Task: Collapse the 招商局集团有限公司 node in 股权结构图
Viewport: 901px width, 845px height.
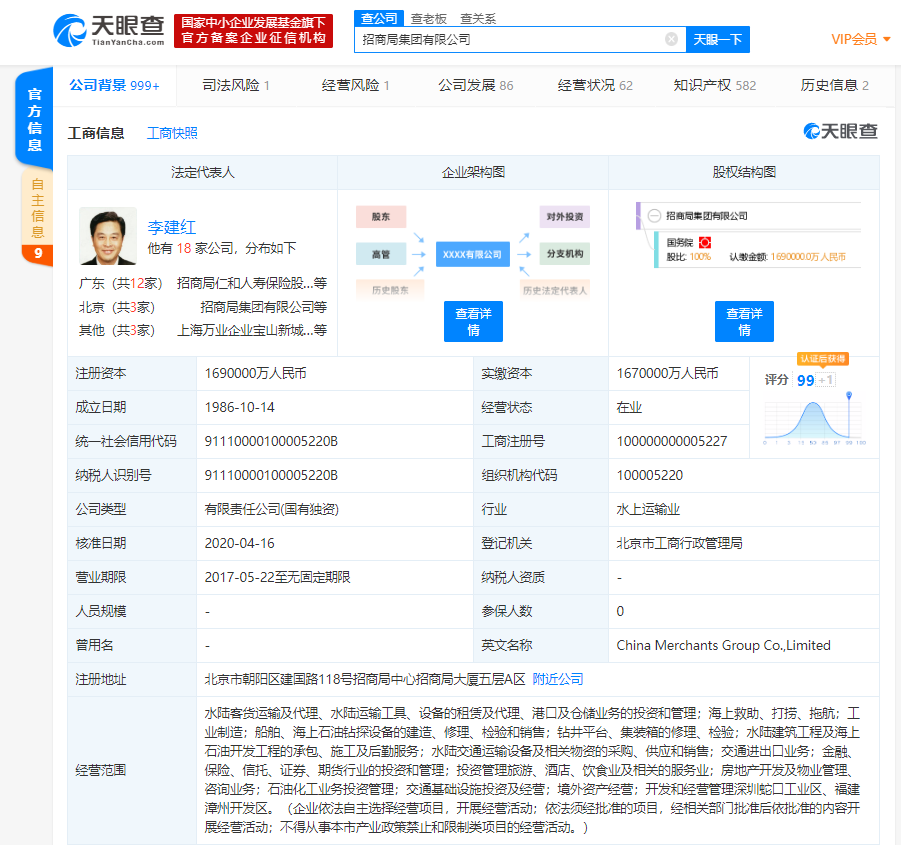Action: coord(654,216)
